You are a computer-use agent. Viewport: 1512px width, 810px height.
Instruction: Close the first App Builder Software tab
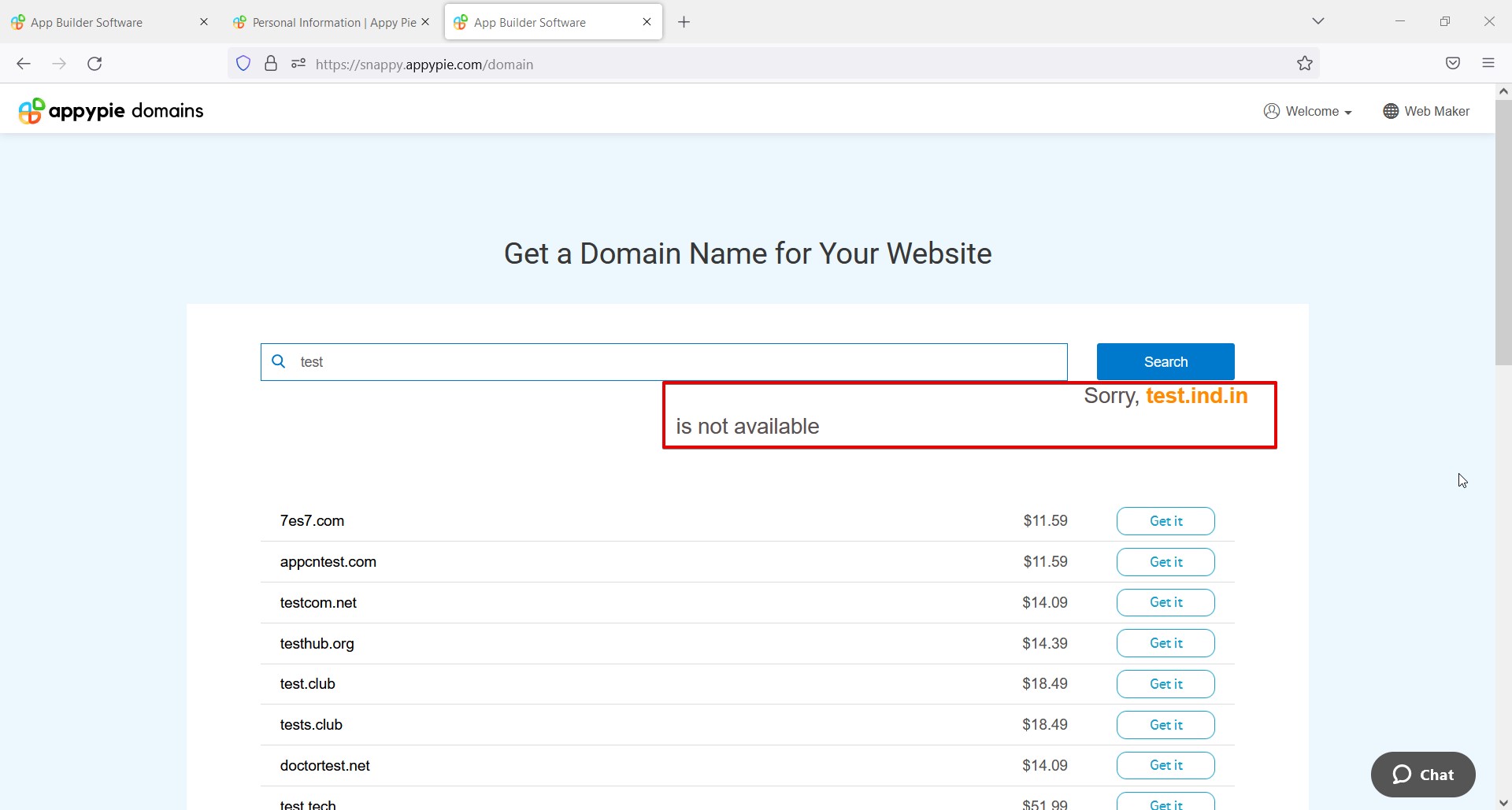tap(204, 22)
